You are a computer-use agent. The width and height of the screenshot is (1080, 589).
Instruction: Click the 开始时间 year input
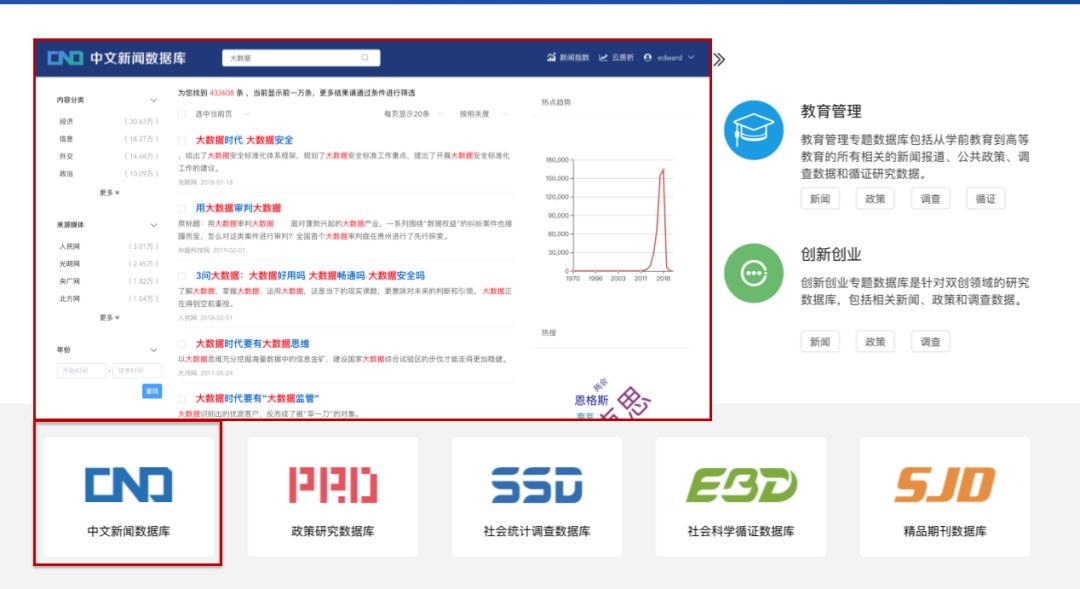click(x=81, y=371)
